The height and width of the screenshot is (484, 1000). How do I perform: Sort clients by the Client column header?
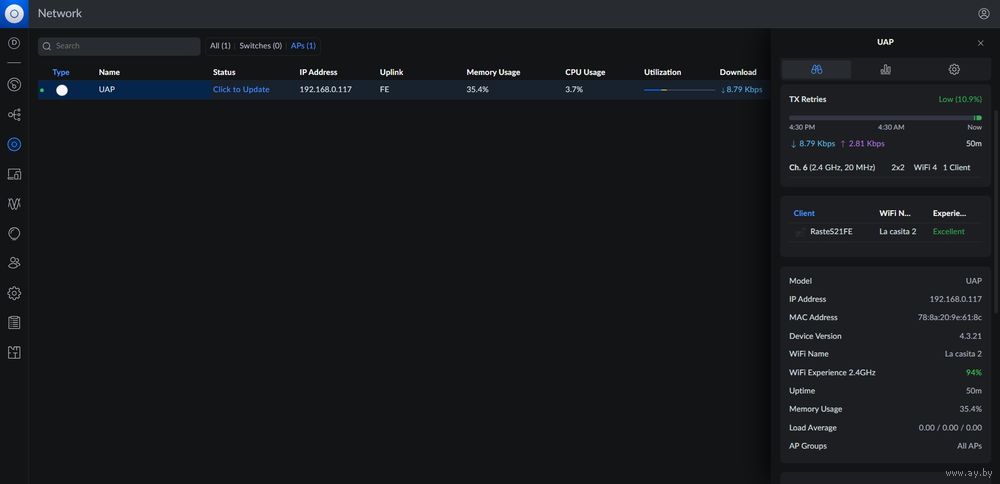[x=804, y=213]
